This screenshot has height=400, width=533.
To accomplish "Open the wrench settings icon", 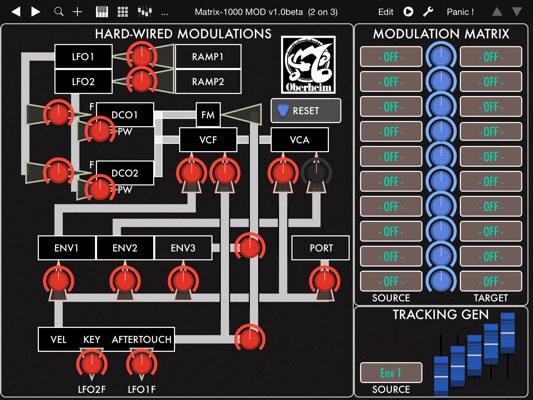I will (428, 12).
